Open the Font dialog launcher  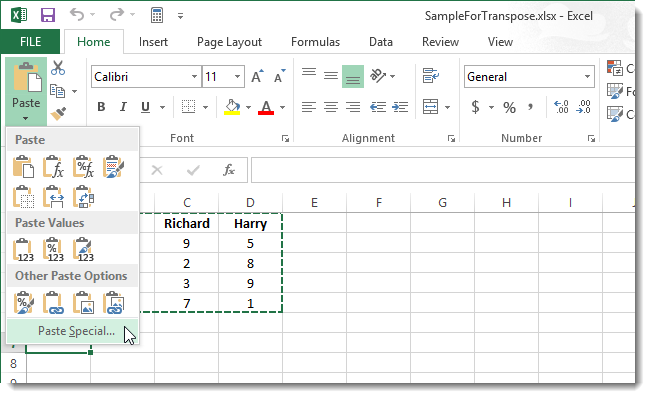[285, 138]
